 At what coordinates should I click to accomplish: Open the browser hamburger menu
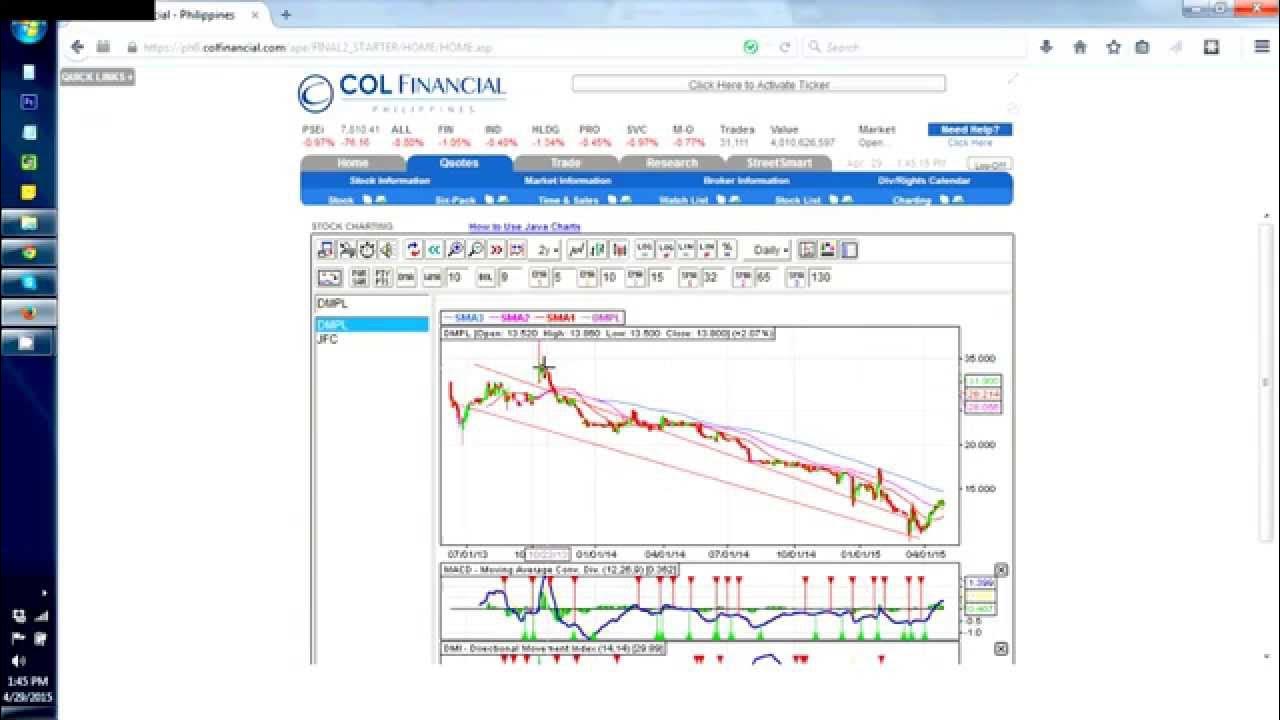coord(1261,47)
